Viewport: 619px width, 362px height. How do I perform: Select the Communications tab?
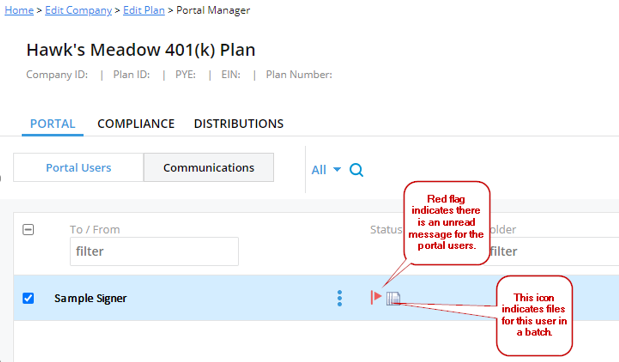point(208,168)
